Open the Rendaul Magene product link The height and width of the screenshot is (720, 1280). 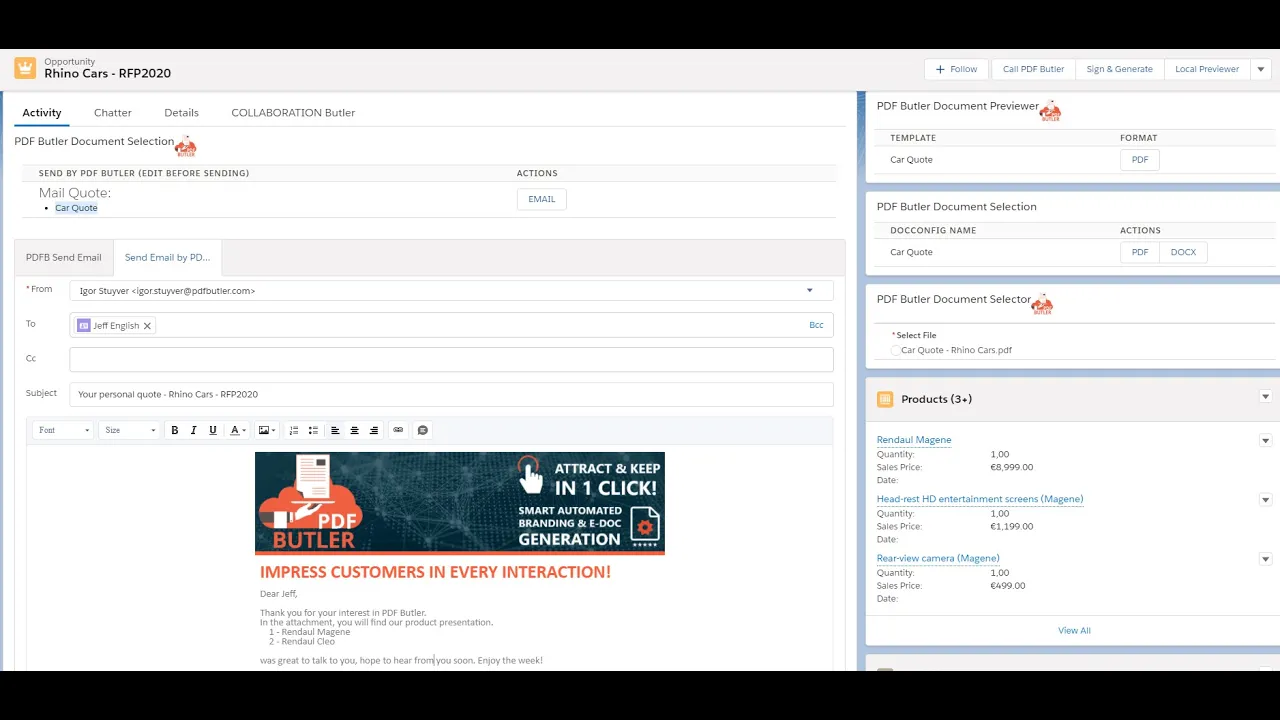[914, 440]
